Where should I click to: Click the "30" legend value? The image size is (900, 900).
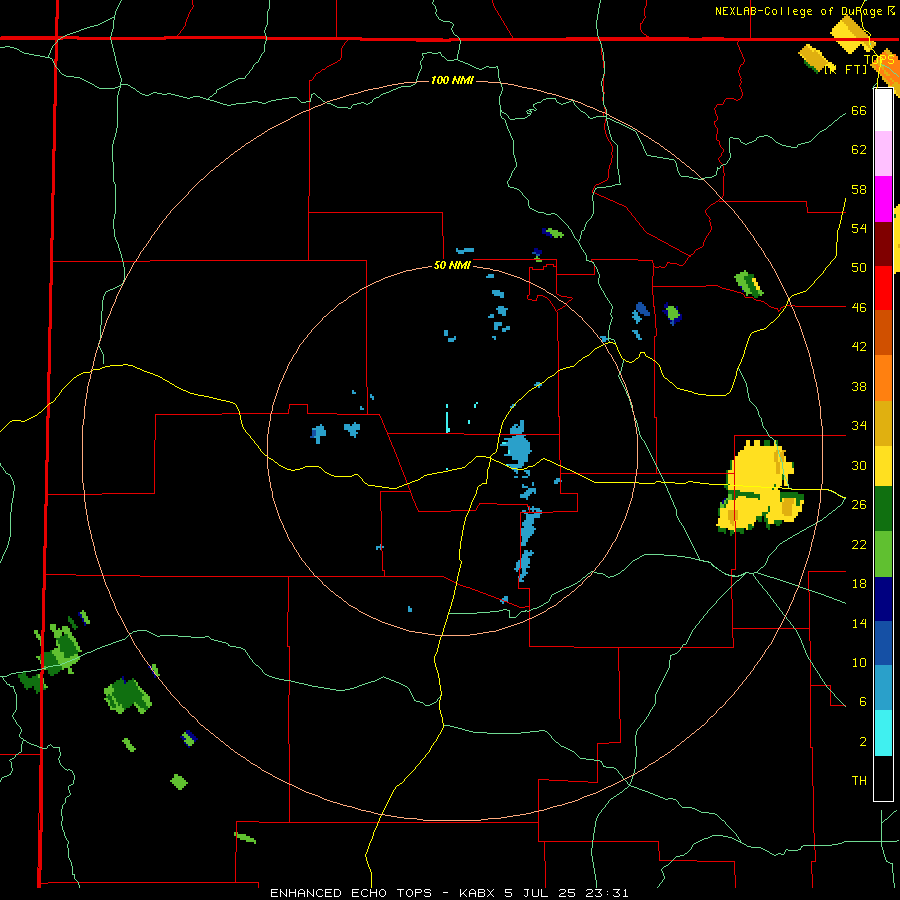859,465
